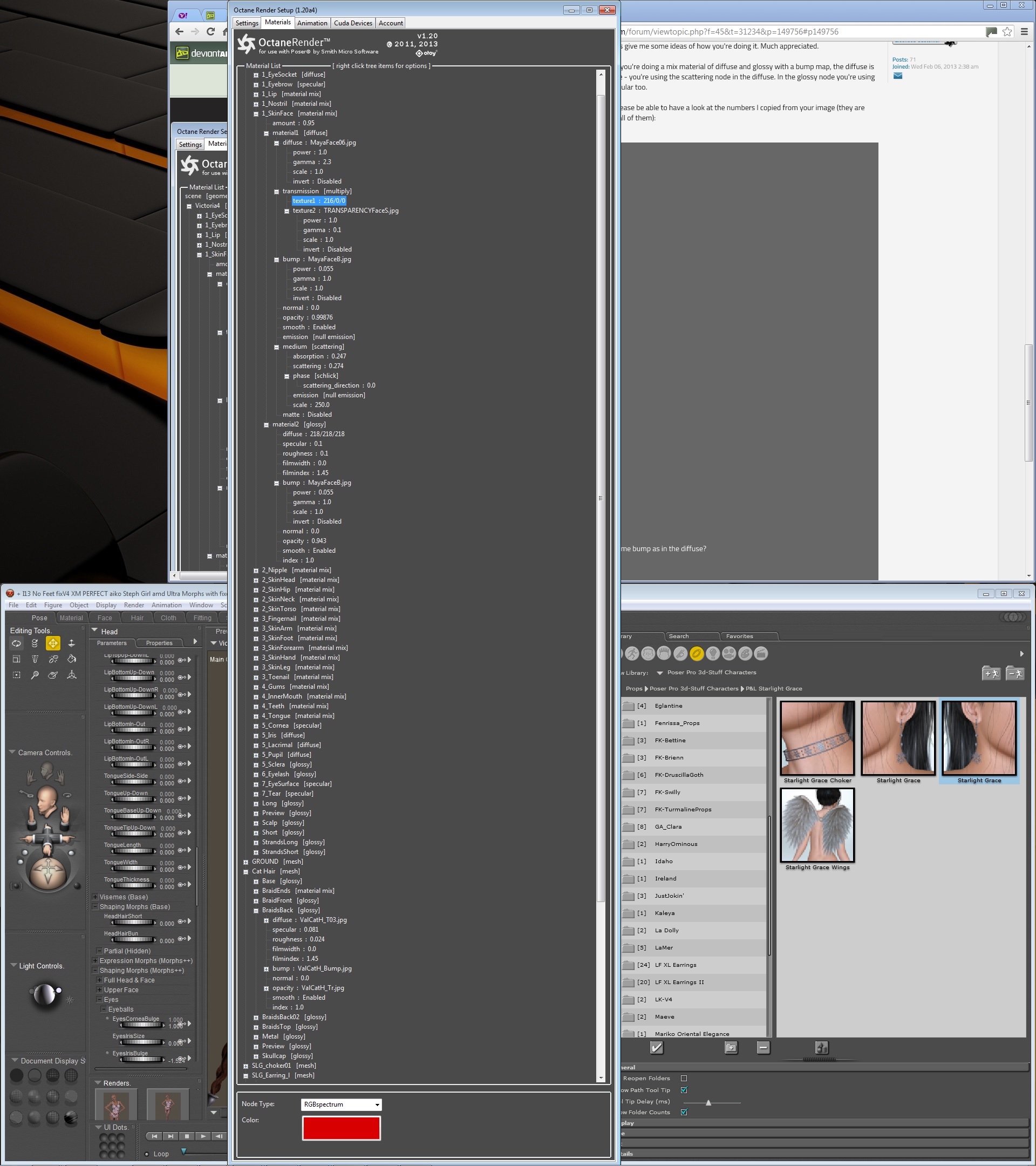Open the Cameras library category icon

[728, 654]
